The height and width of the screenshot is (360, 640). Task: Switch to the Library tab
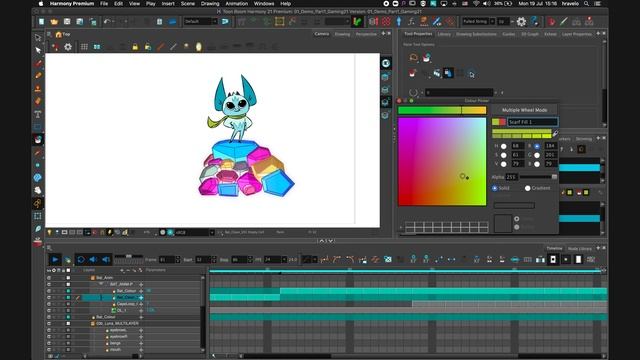point(444,34)
